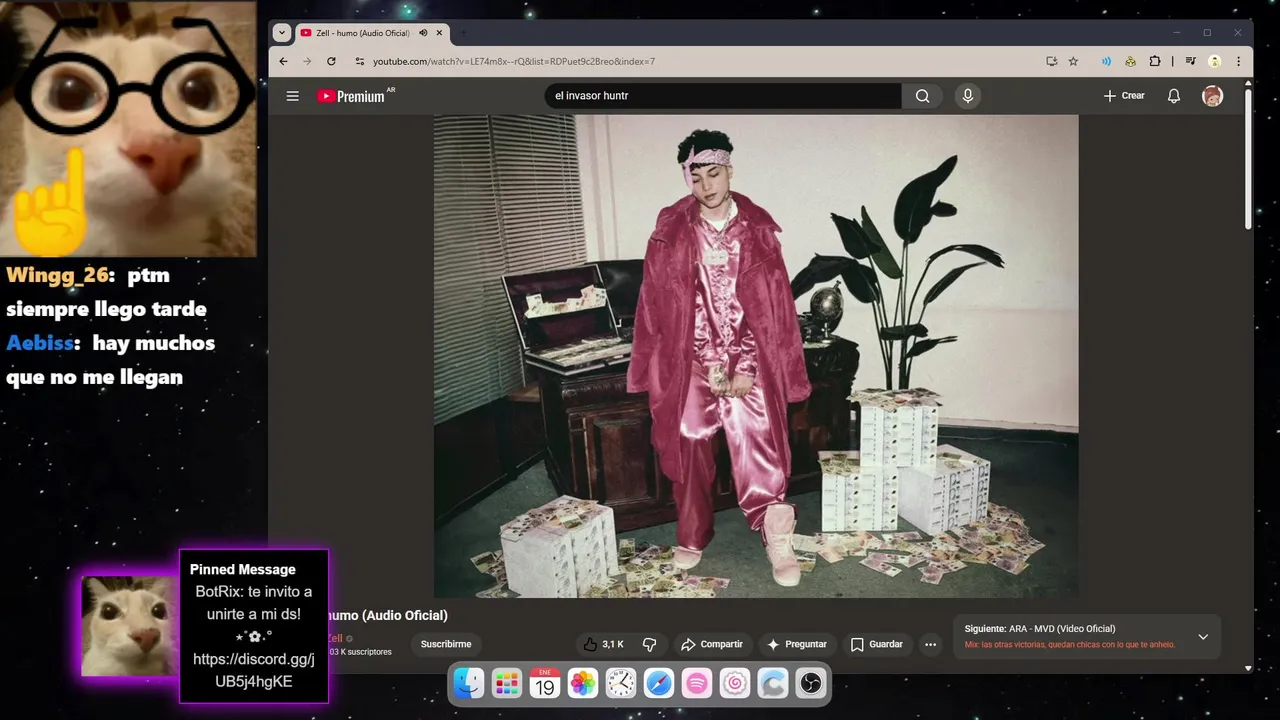This screenshot has width=1280, height=720.
Task: Open YouTube notifications bell
Action: [x=1174, y=96]
